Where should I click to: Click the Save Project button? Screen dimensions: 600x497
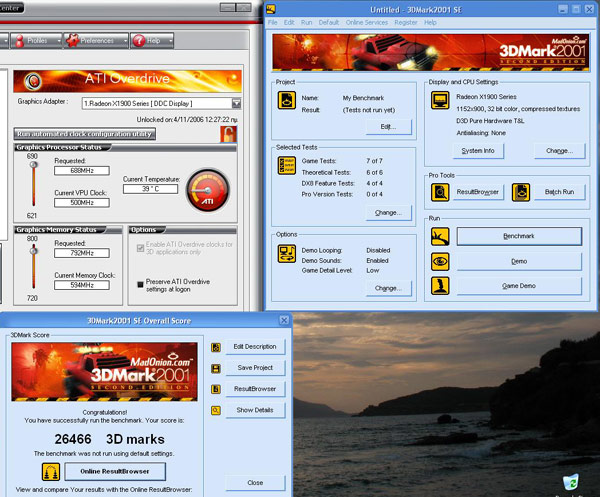click(x=255, y=368)
